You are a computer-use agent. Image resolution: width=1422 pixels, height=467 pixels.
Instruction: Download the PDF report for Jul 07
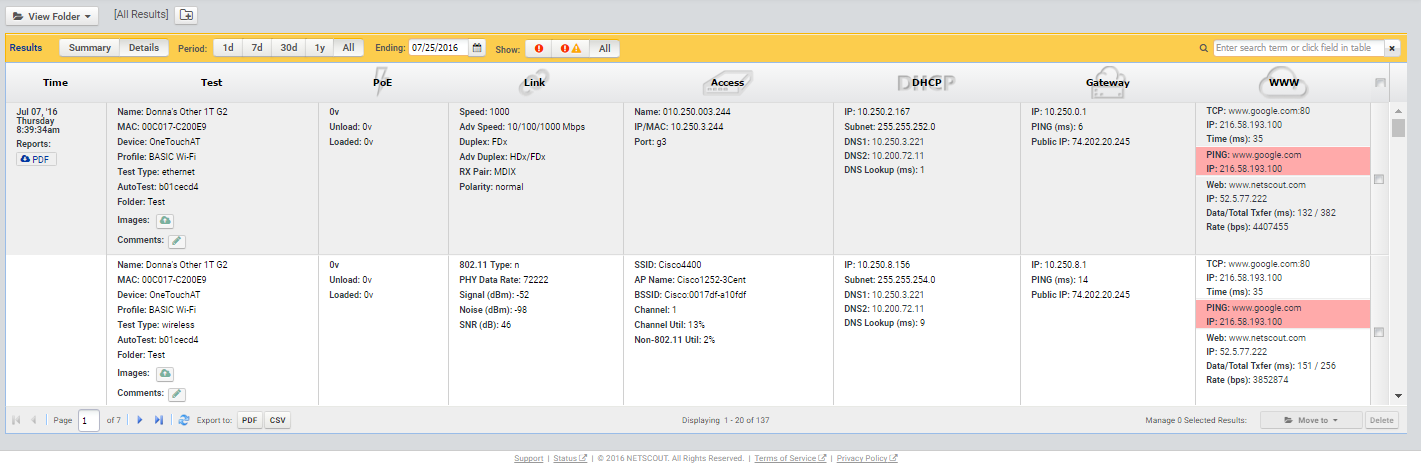[37, 159]
